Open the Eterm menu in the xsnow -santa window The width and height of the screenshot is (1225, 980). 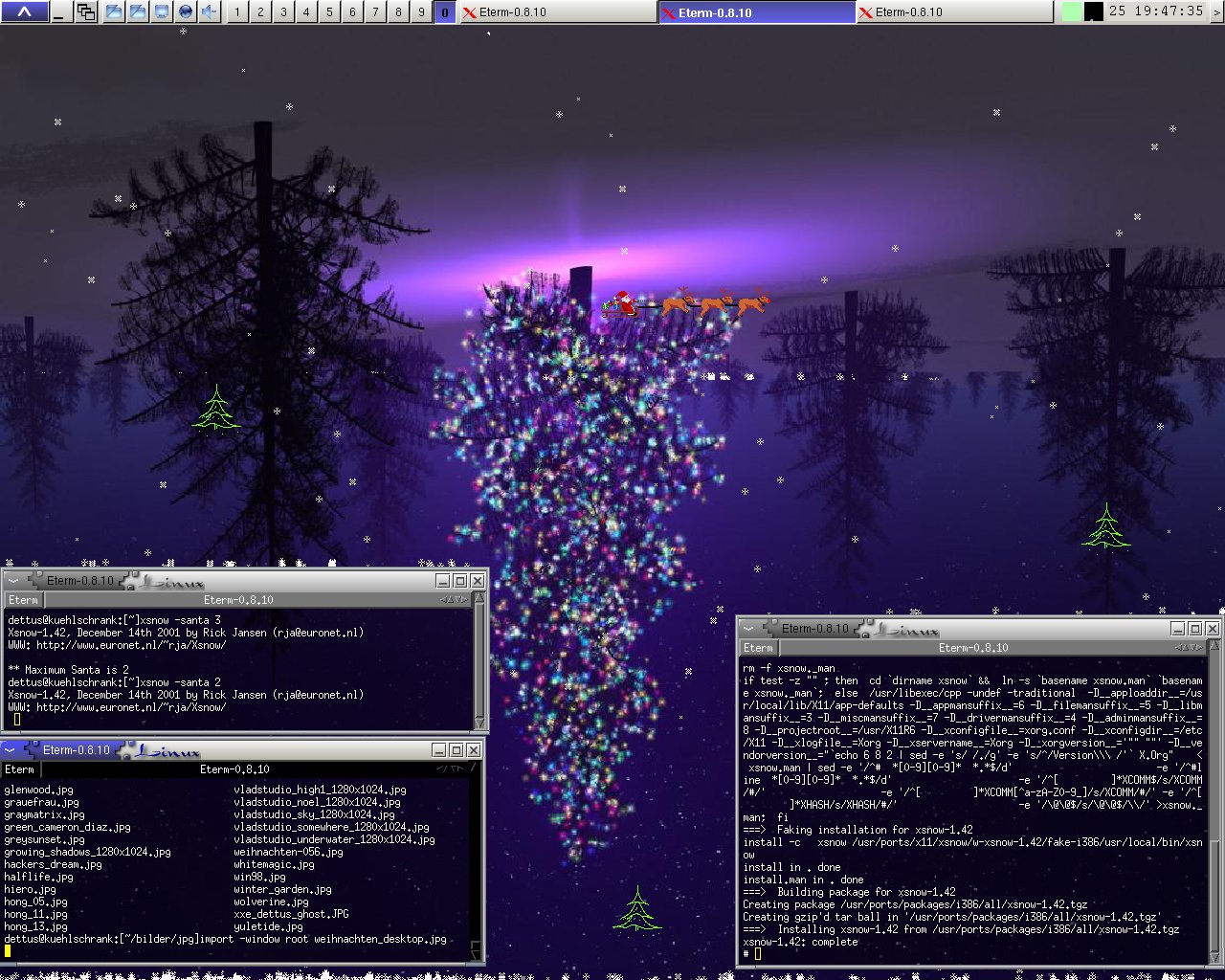23,600
